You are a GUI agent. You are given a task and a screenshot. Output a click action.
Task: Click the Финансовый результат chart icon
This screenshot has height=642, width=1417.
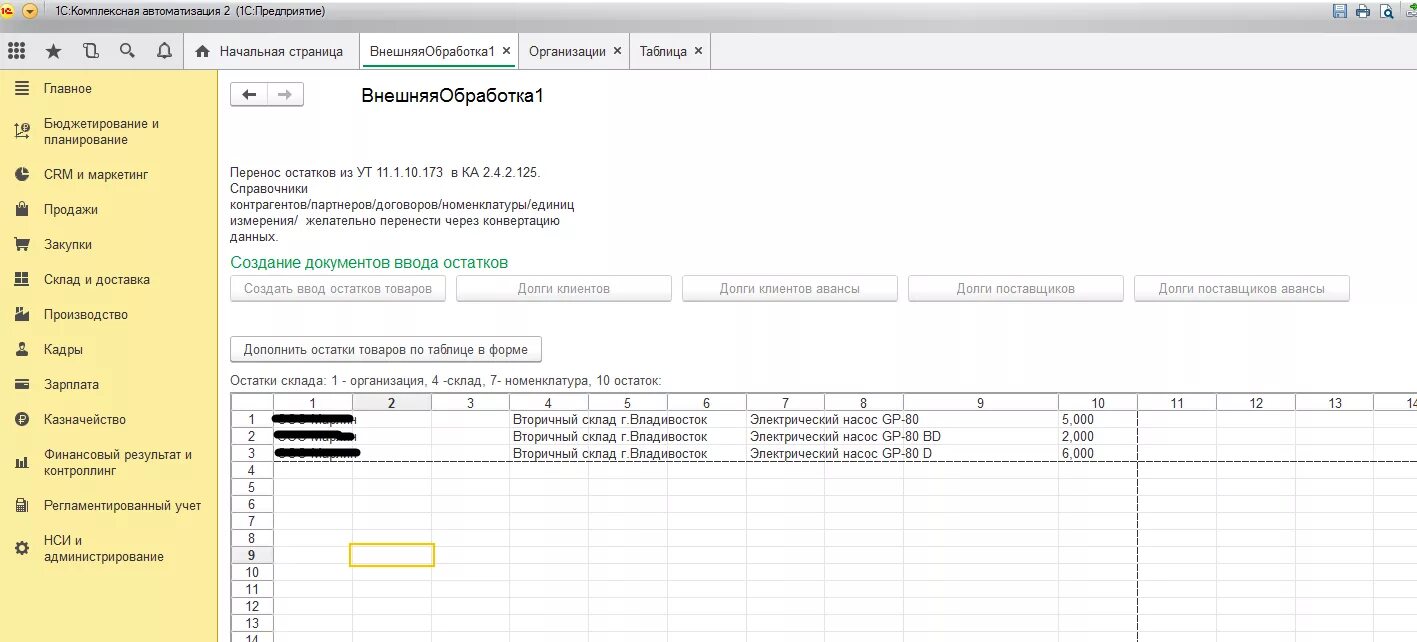tap(22, 462)
